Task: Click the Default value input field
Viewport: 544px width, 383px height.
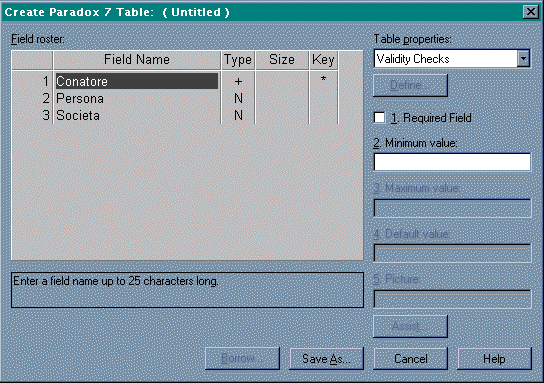Action: [452, 253]
